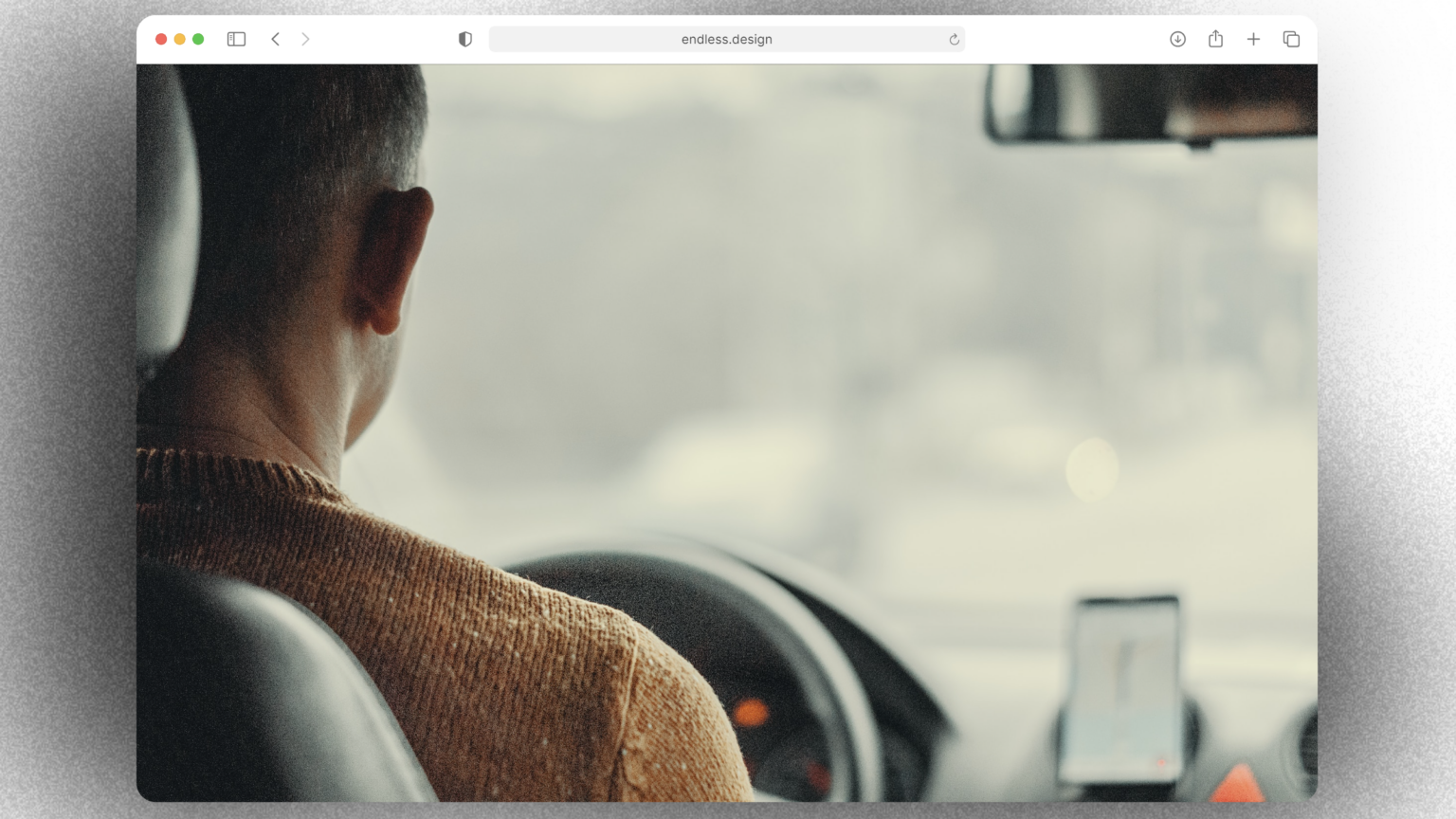The width and height of the screenshot is (1456, 819).
Task: Open the Share menu
Action: (x=1215, y=39)
